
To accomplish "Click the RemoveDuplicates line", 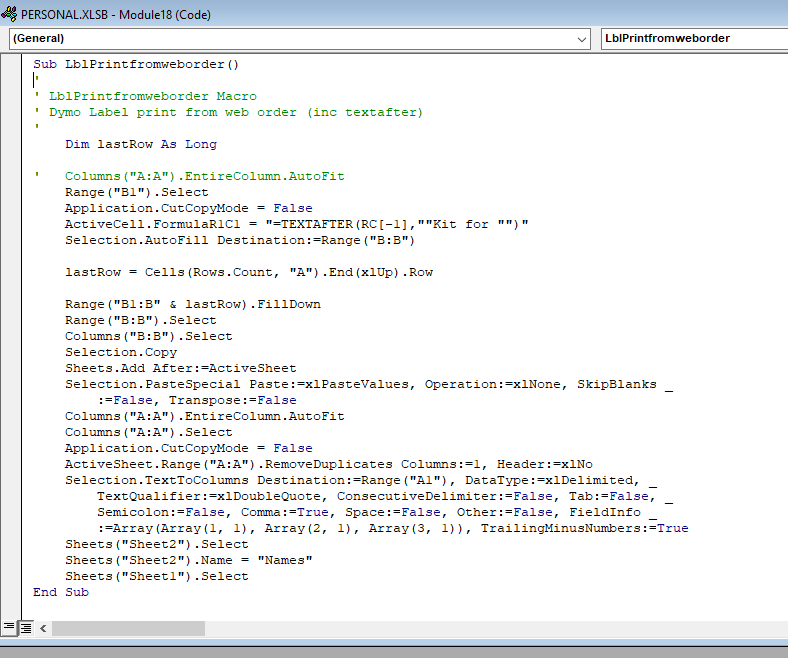I will pyautogui.click(x=329, y=464).
